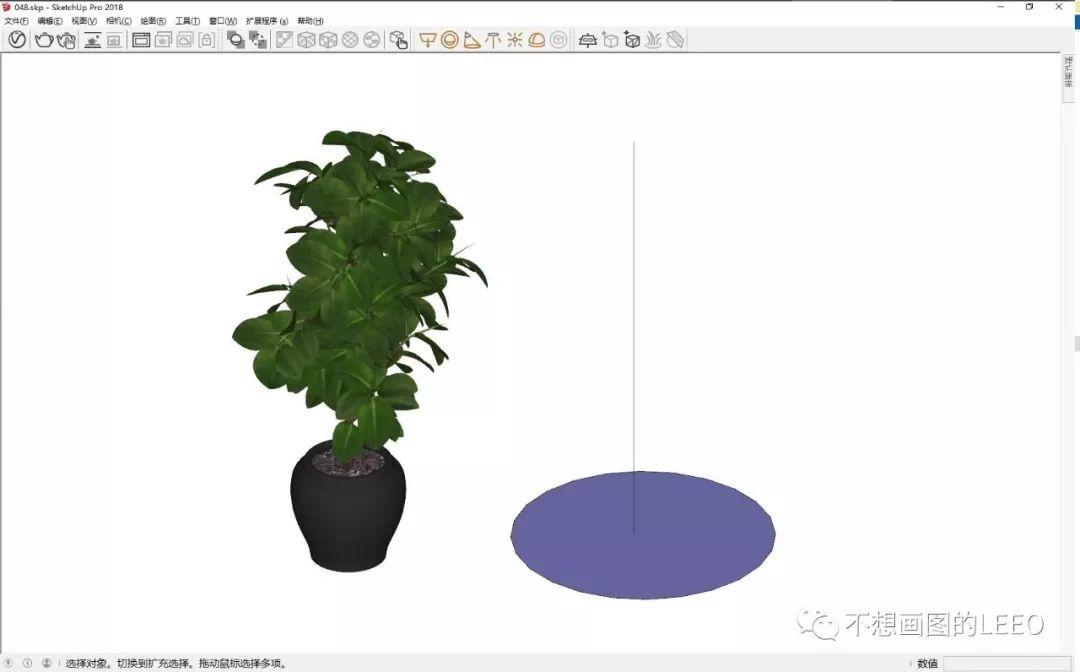This screenshot has height=672, width=1080.
Task: Click the geo-location status bar icon
Action: pyautogui.click(x=8, y=663)
